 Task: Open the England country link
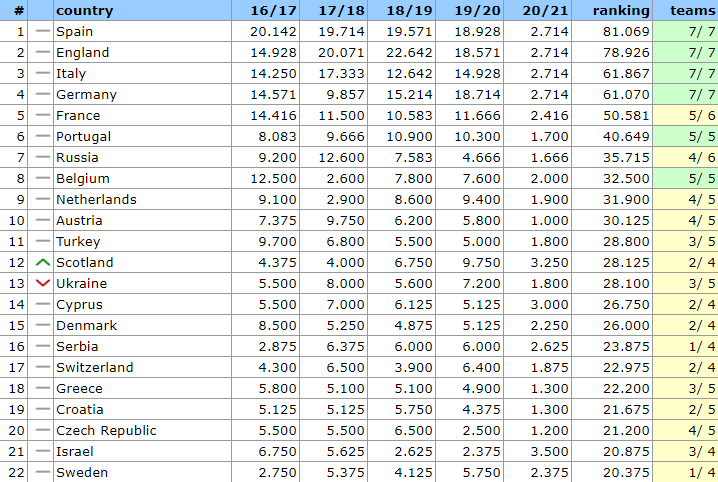tap(83, 53)
